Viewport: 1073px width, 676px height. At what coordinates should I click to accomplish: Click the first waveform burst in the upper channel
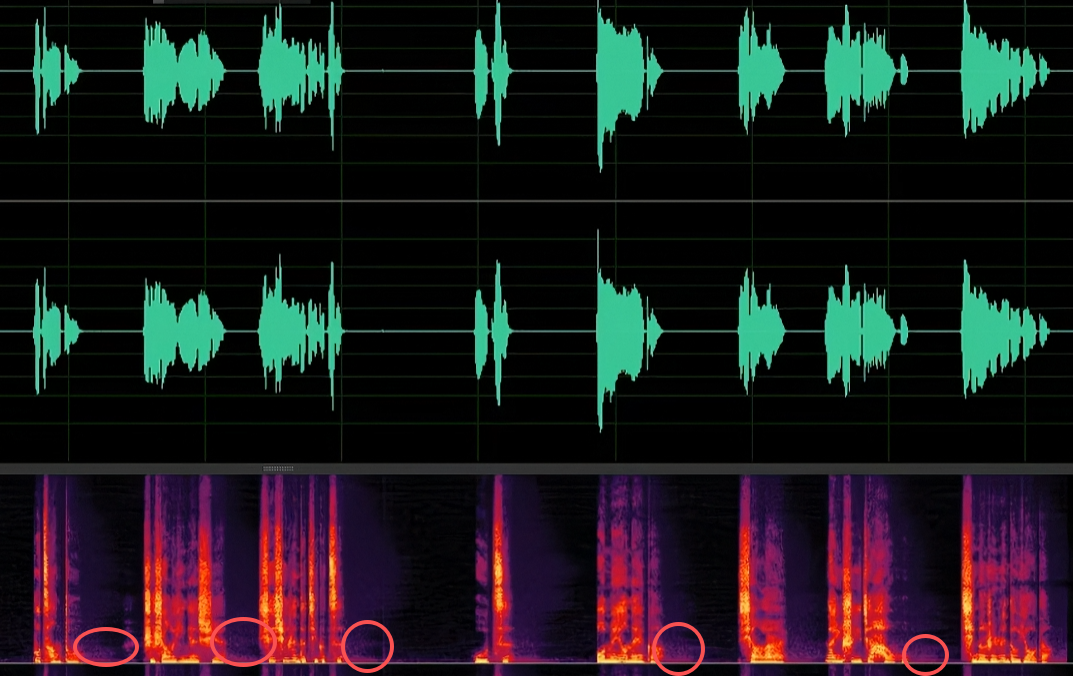[x=57, y=71]
